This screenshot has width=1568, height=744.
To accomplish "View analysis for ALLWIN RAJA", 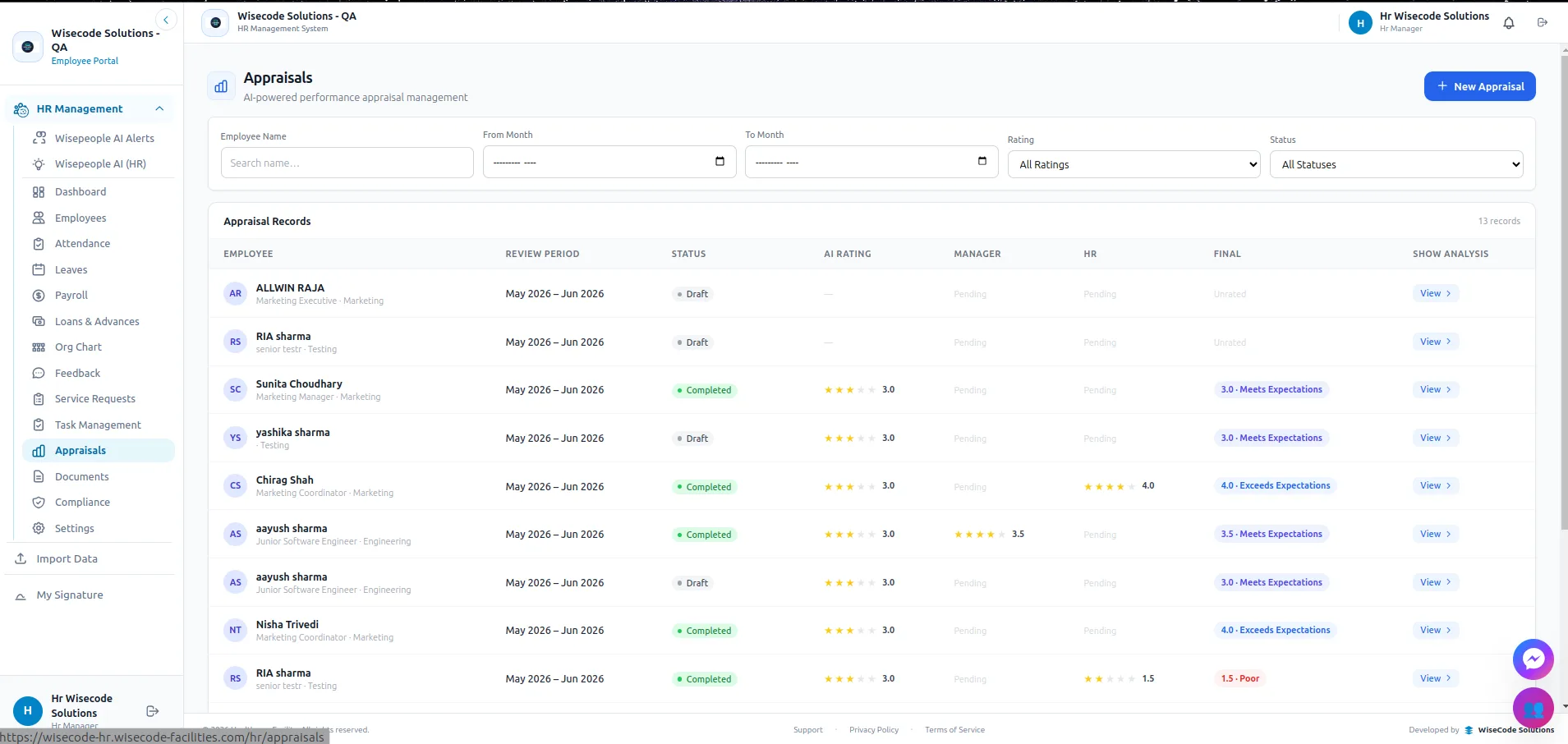I will (1436, 293).
